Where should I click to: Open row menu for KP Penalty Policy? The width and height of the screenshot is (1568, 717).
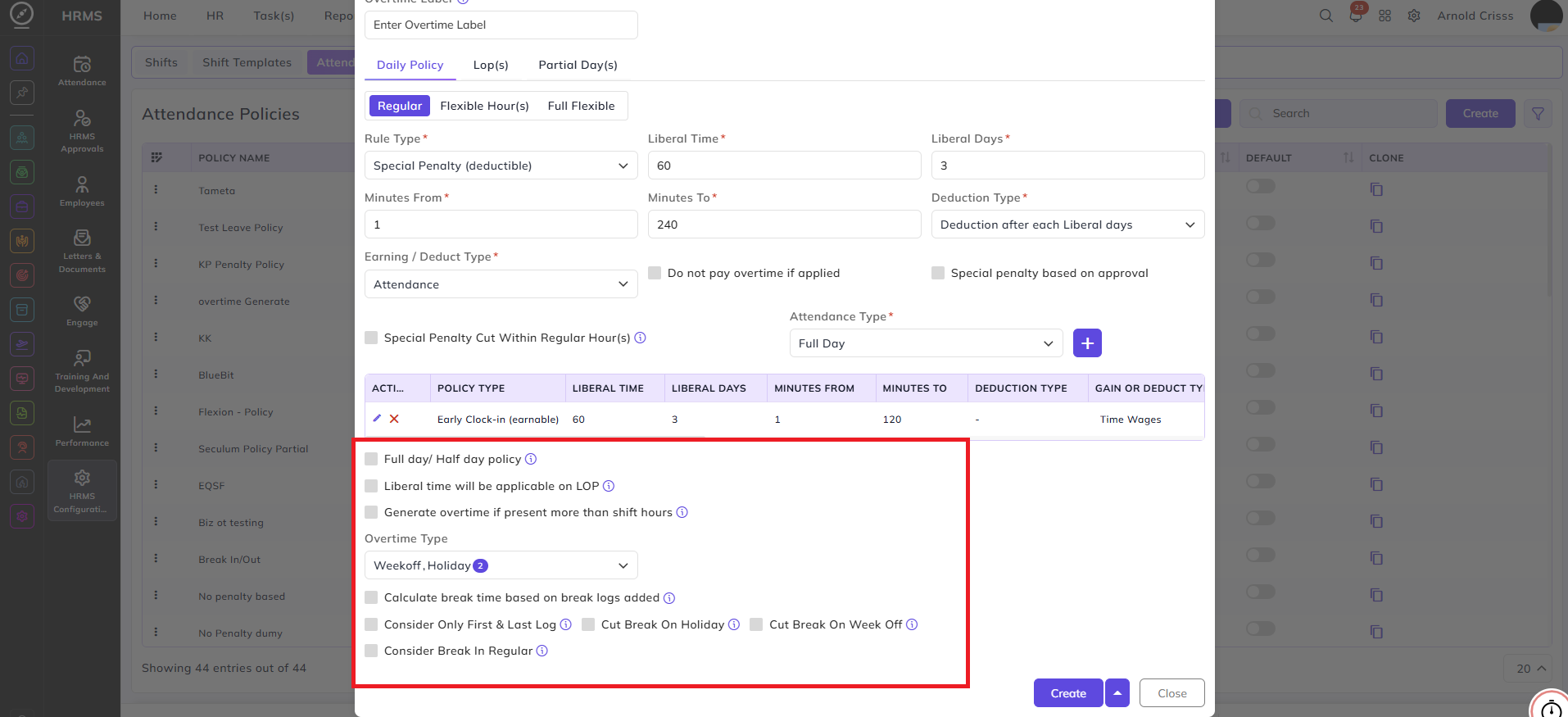(156, 264)
